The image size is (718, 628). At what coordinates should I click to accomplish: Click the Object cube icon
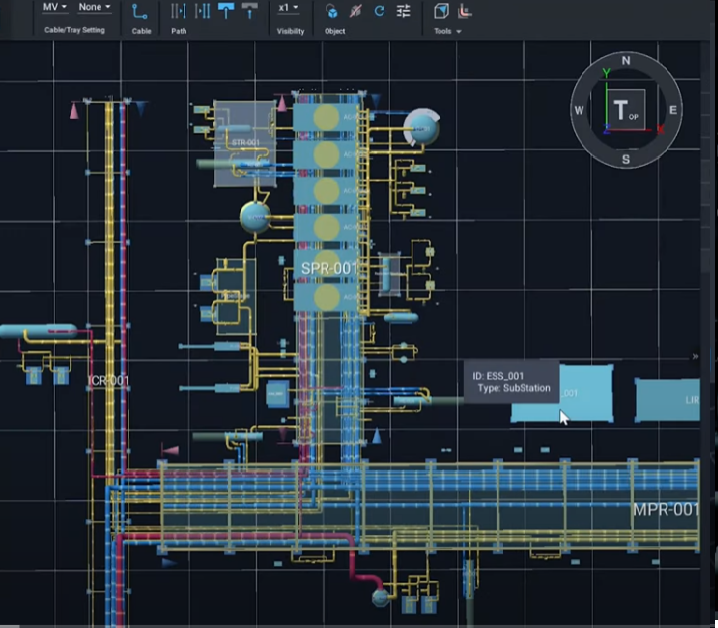tap(332, 11)
